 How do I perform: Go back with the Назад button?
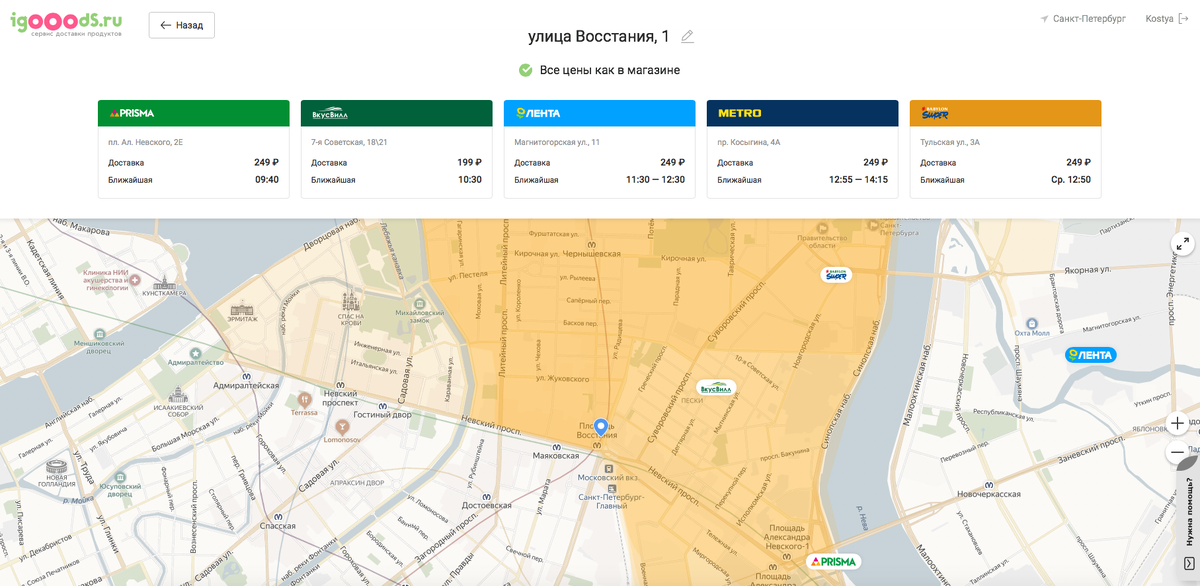tap(182, 25)
